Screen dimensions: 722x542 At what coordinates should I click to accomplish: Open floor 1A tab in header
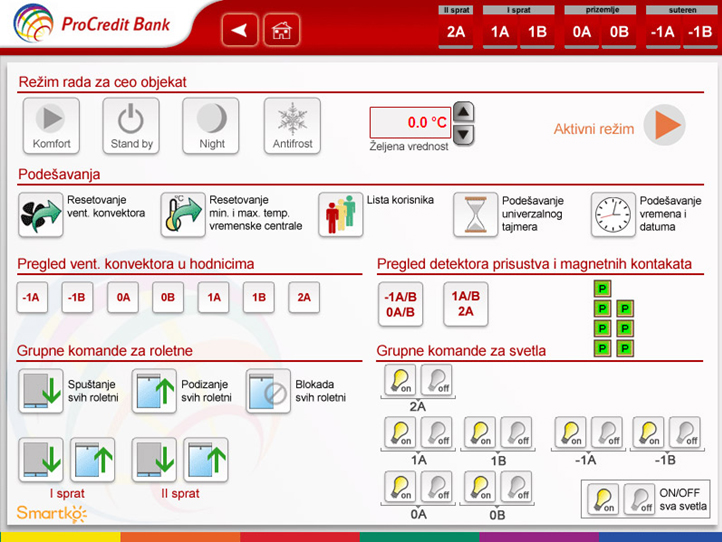(500, 32)
